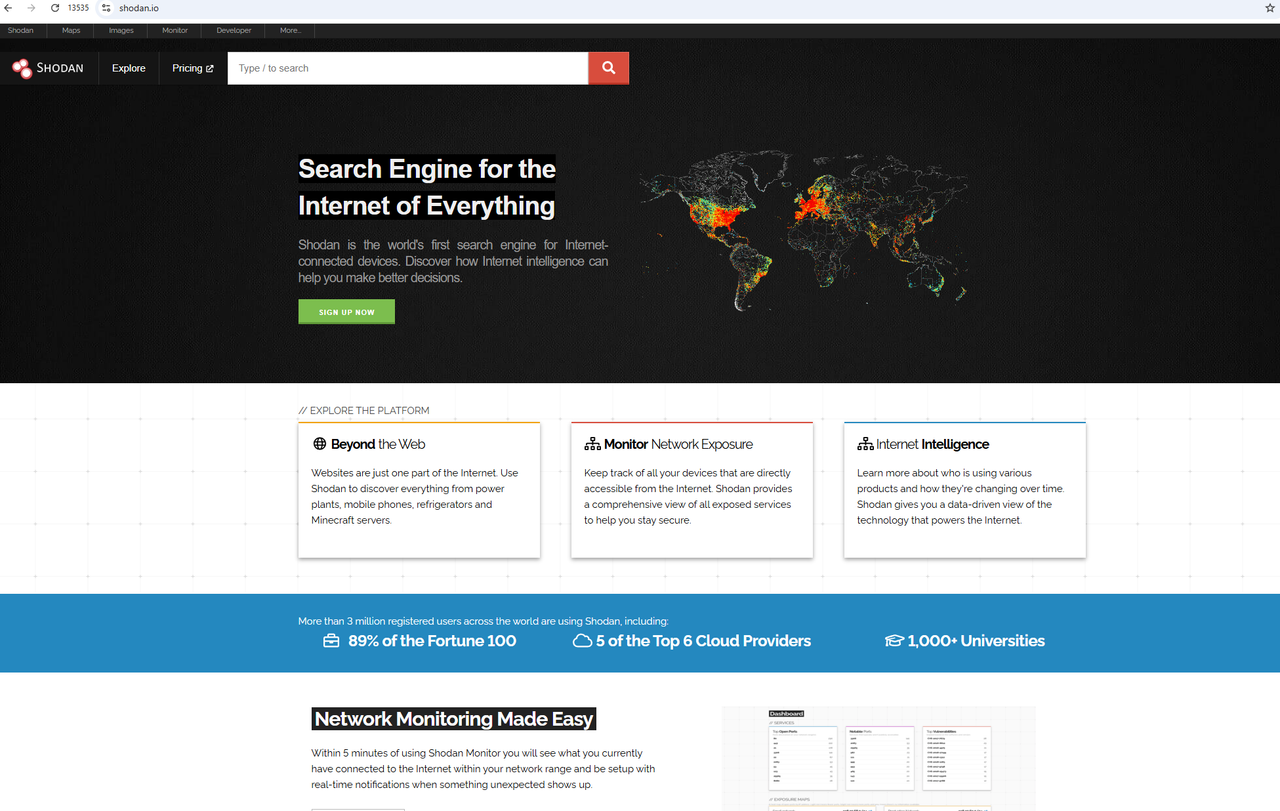Open the Pricing external link

tap(193, 68)
